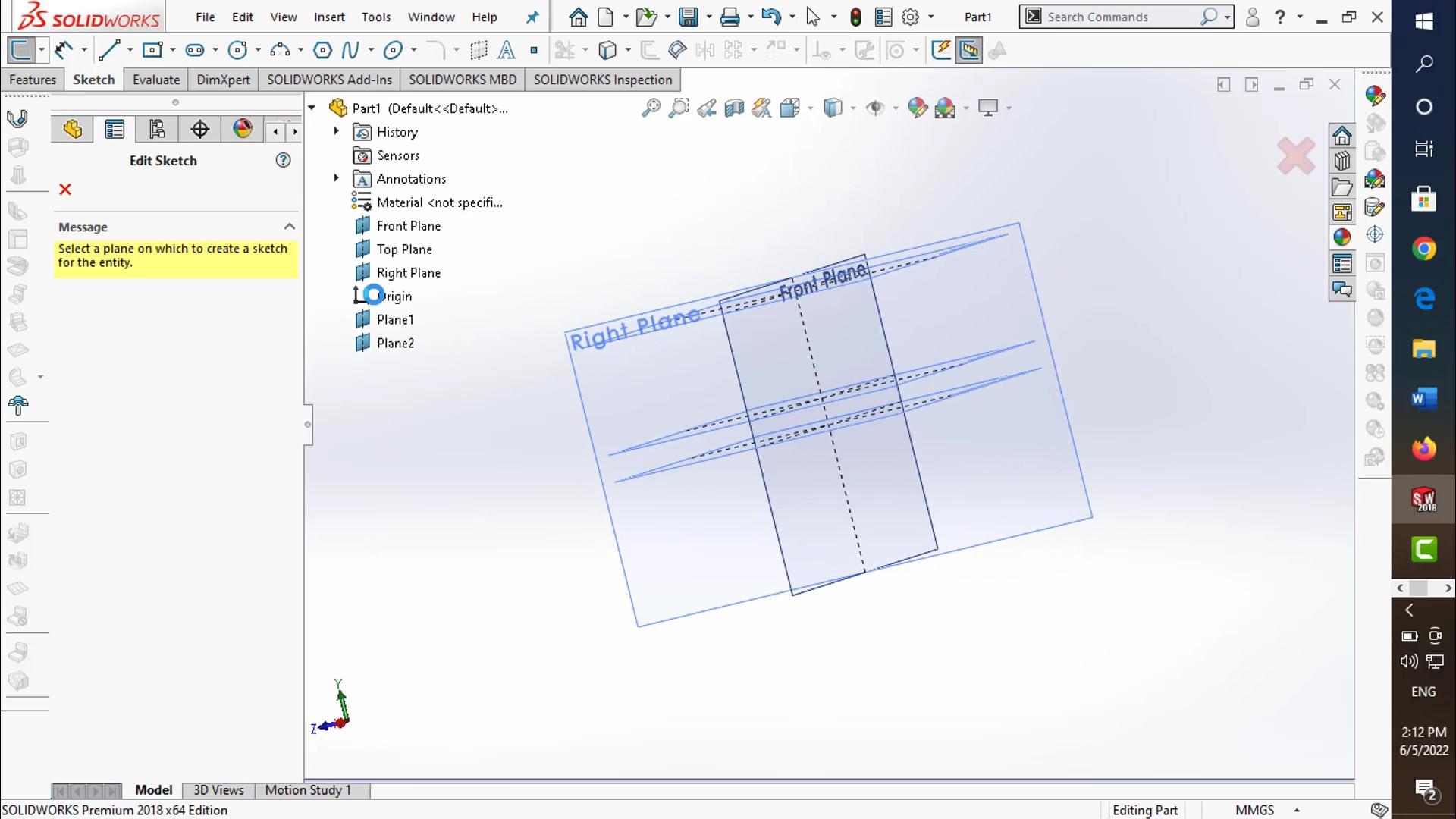
Task: Open the PropertyManager tab icon
Action: (x=115, y=130)
